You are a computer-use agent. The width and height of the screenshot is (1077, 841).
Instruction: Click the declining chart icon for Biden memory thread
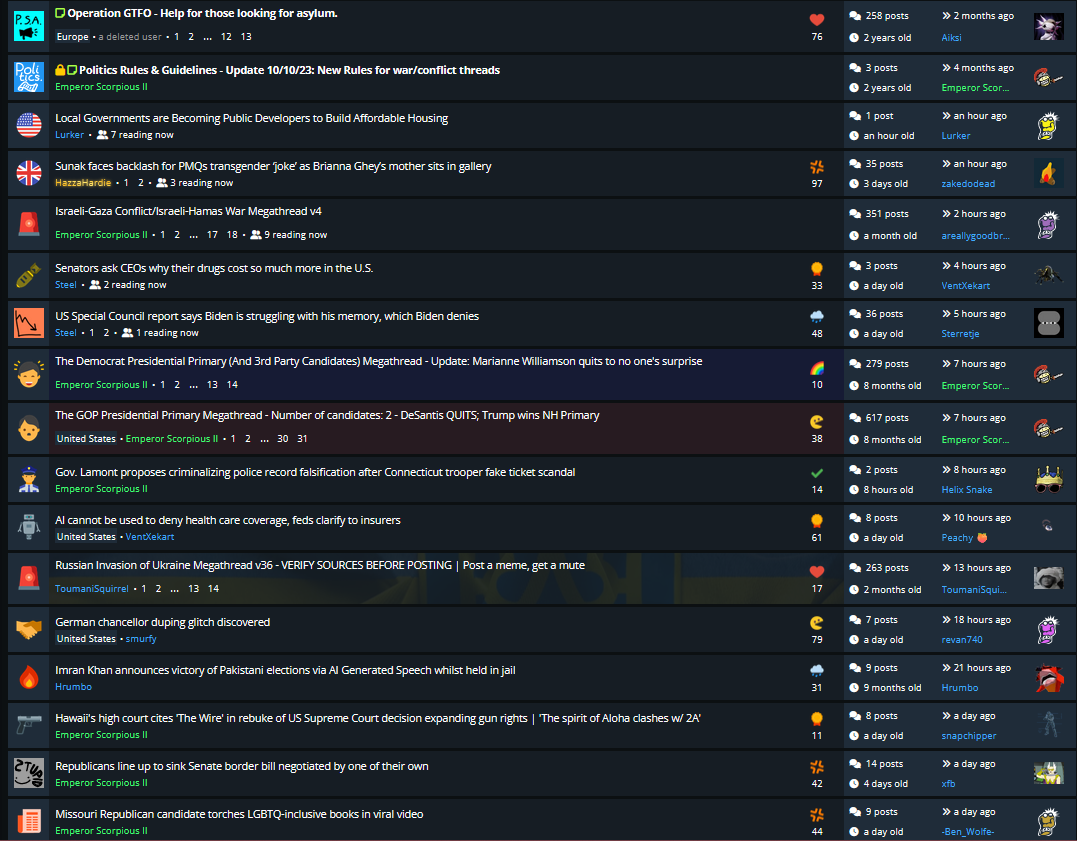pos(29,323)
